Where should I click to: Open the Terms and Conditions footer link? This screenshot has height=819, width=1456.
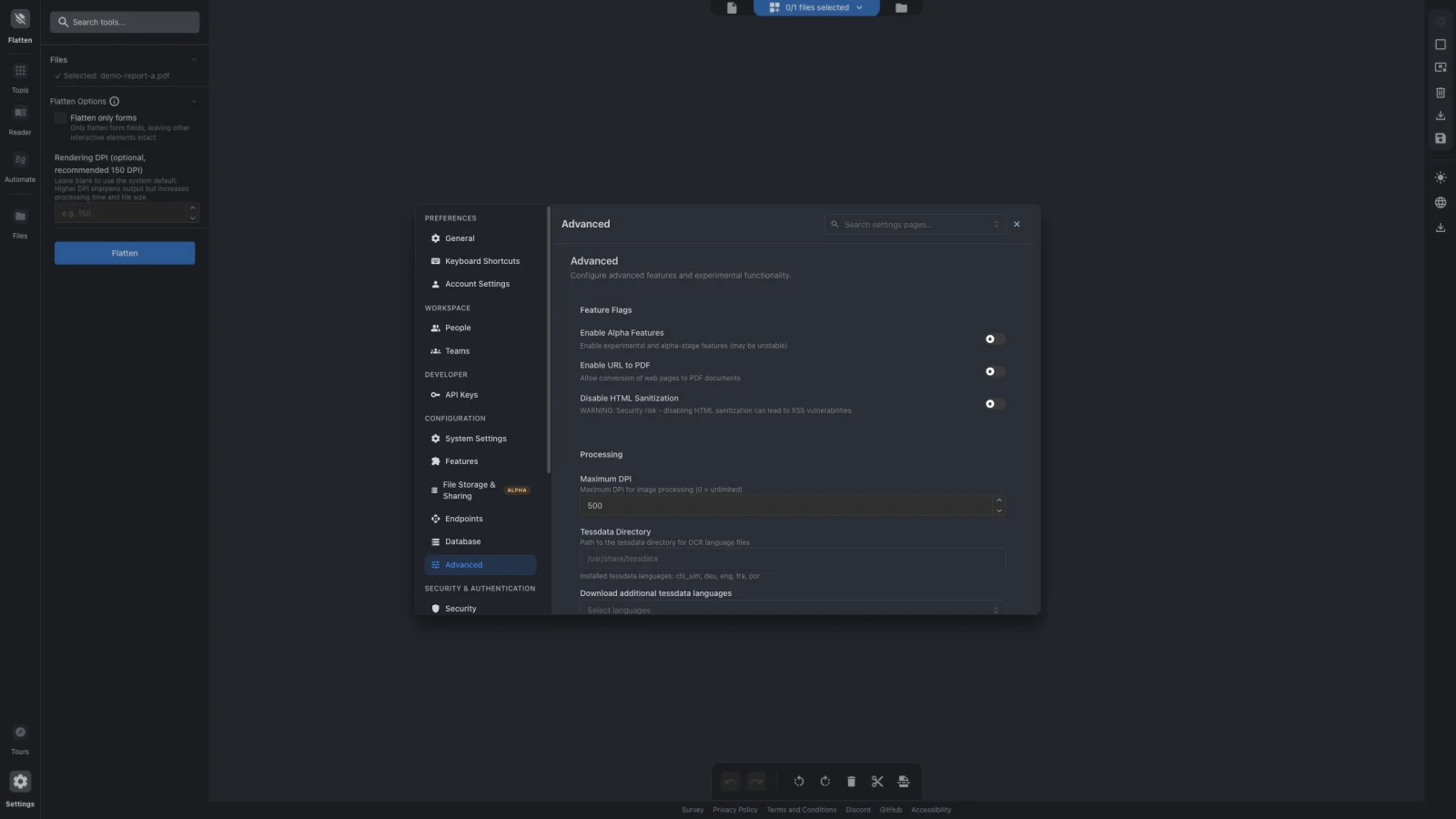[x=802, y=810]
